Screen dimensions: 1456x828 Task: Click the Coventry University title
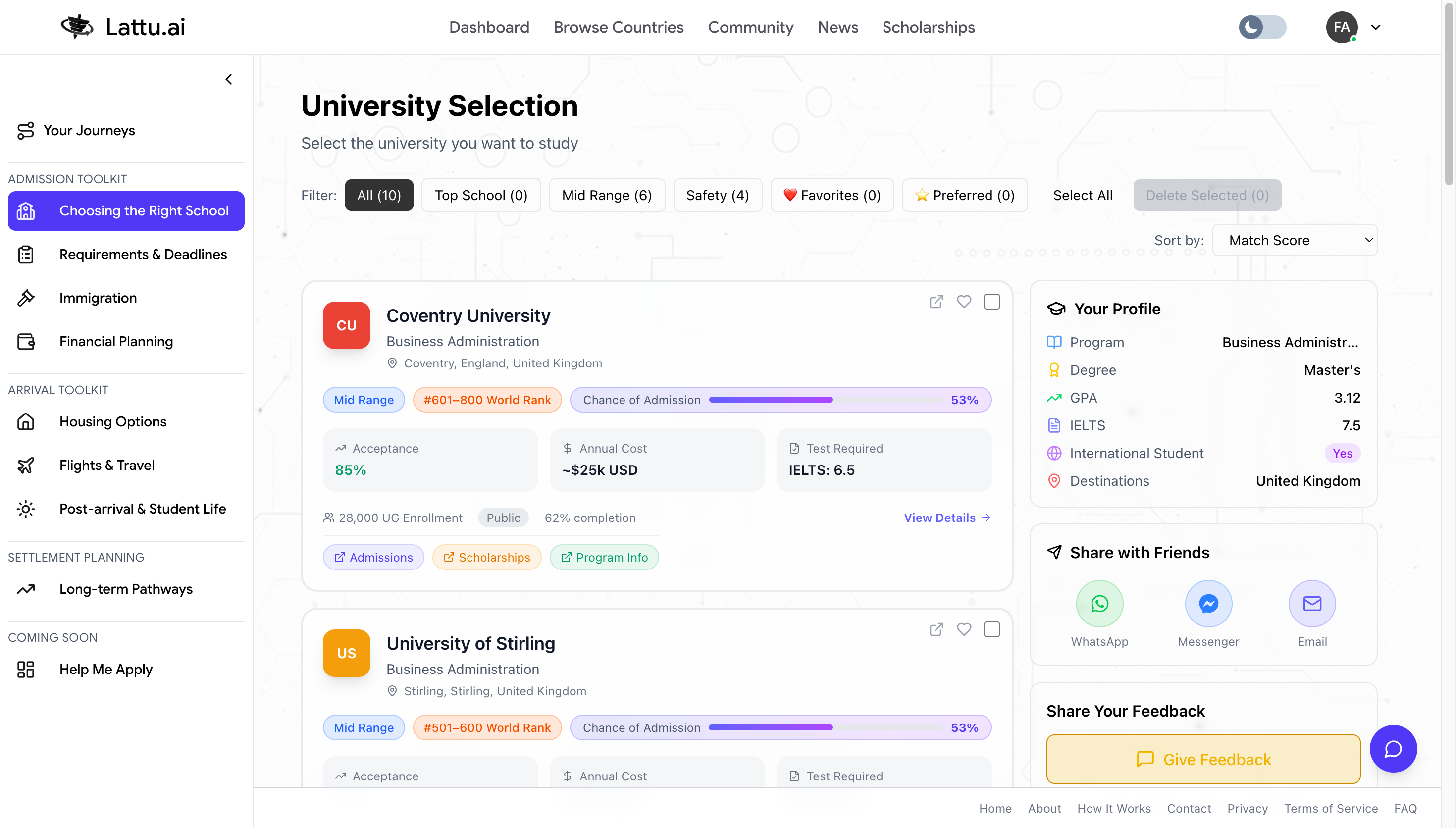(x=468, y=315)
